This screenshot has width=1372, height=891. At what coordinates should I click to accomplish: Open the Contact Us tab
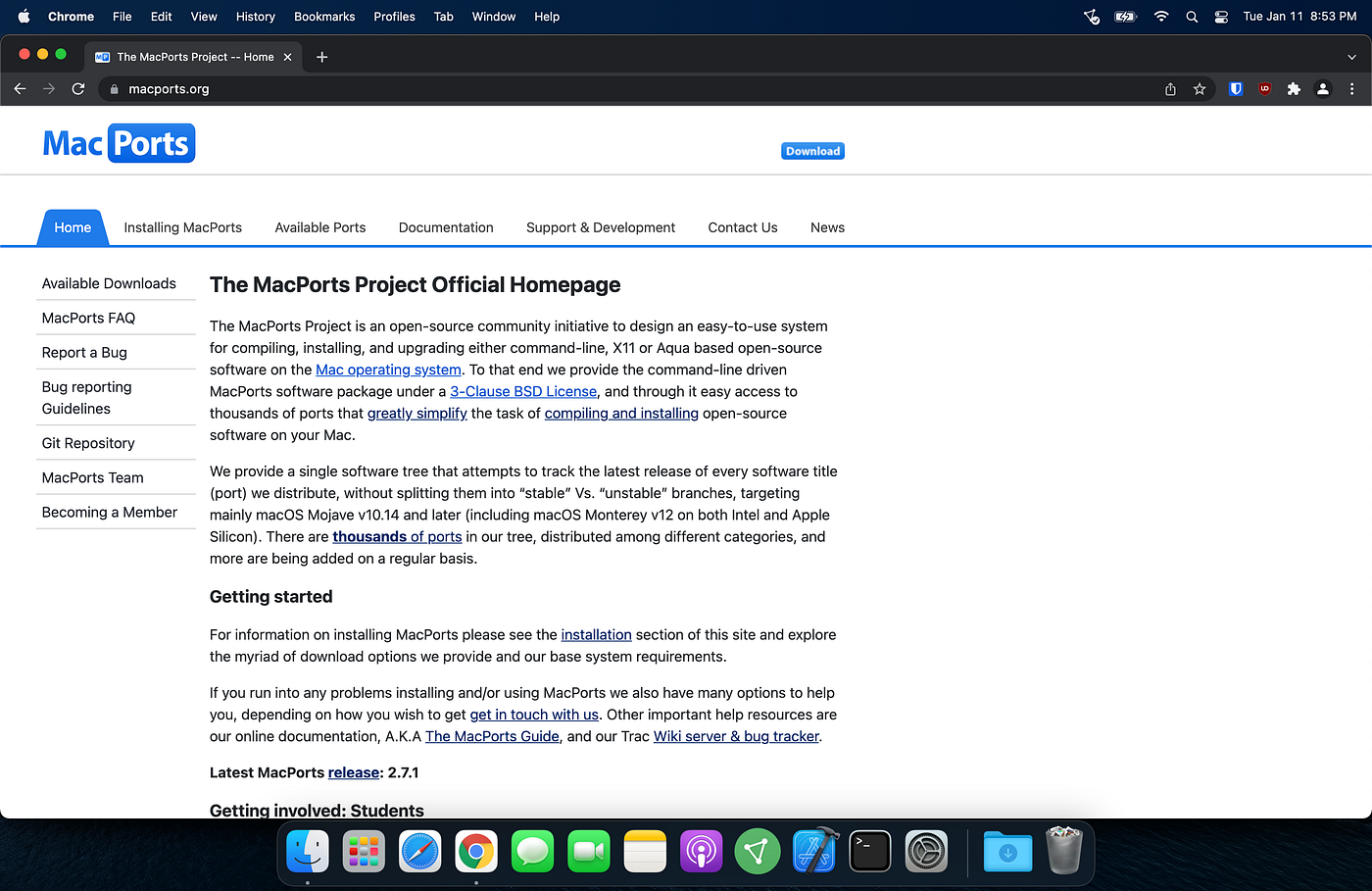click(743, 227)
